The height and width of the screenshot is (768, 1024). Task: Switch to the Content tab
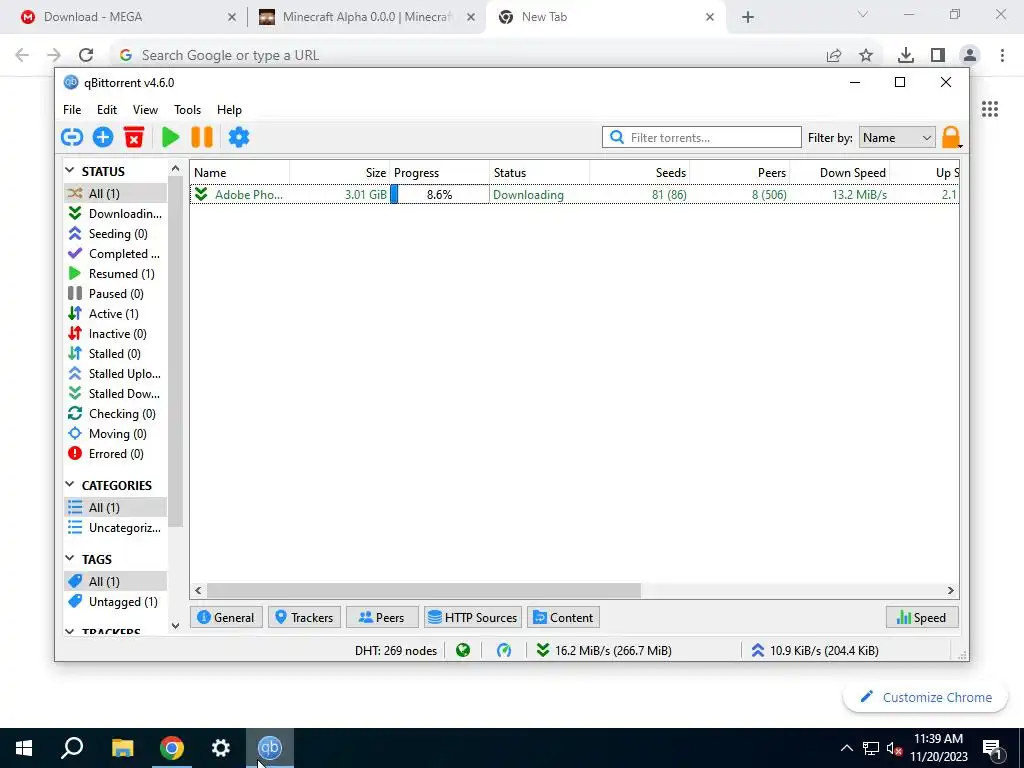563,617
